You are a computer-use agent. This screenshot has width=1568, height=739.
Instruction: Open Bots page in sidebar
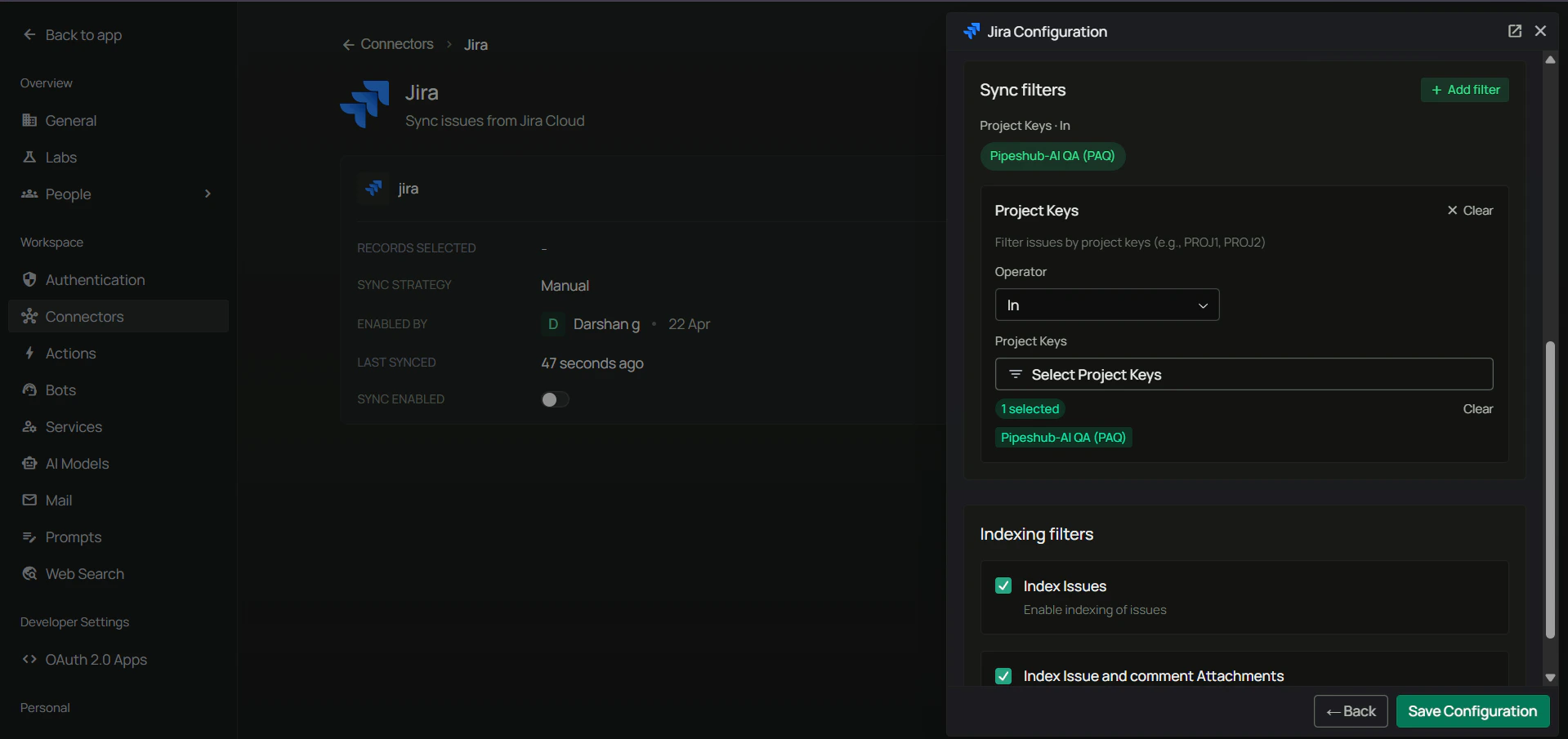tap(118, 390)
